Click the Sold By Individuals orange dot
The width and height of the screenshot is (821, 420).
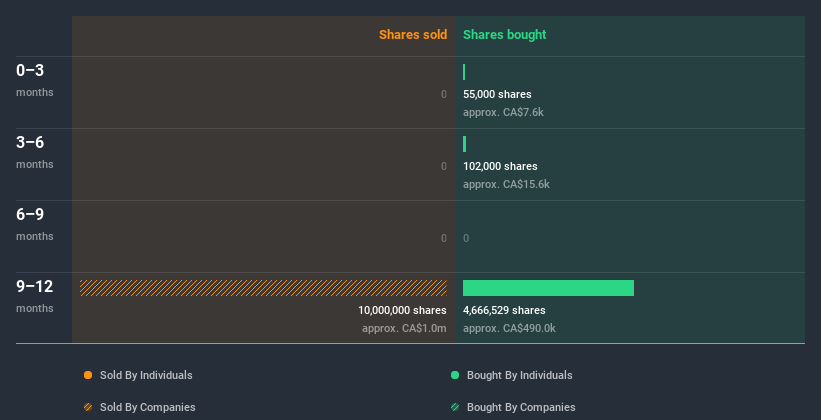(x=88, y=375)
